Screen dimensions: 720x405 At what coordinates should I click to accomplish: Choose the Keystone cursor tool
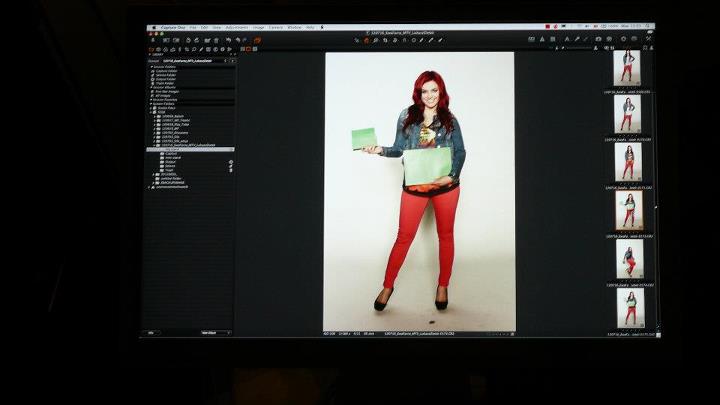(405, 40)
